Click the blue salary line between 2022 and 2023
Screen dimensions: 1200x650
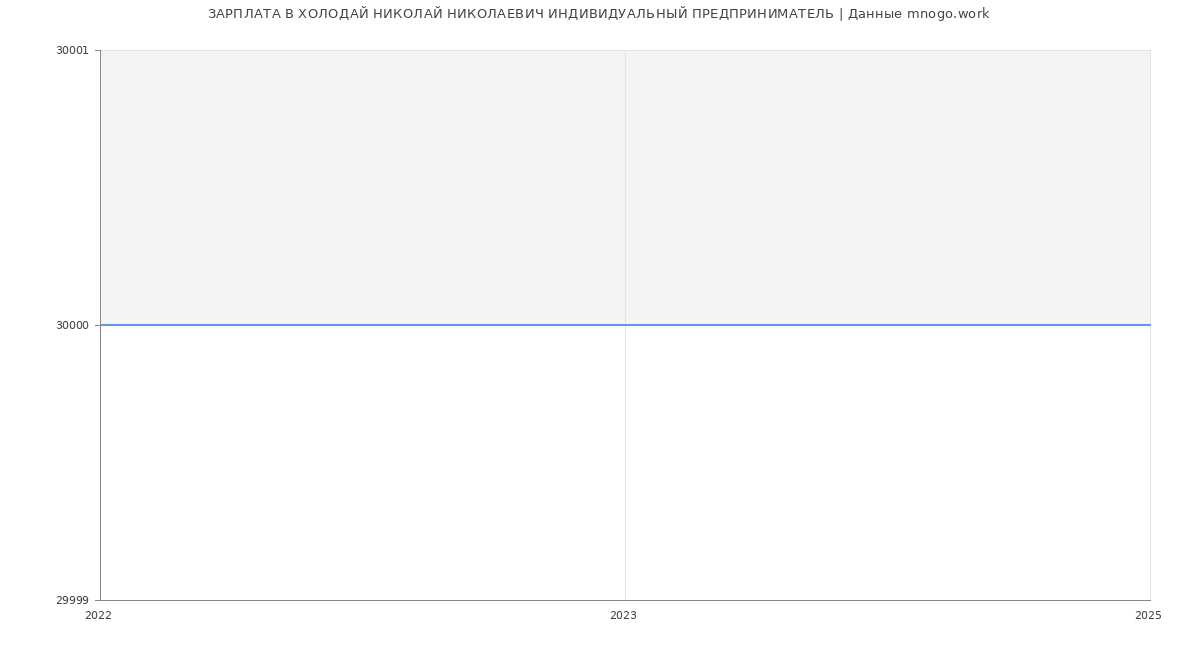(360, 325)
